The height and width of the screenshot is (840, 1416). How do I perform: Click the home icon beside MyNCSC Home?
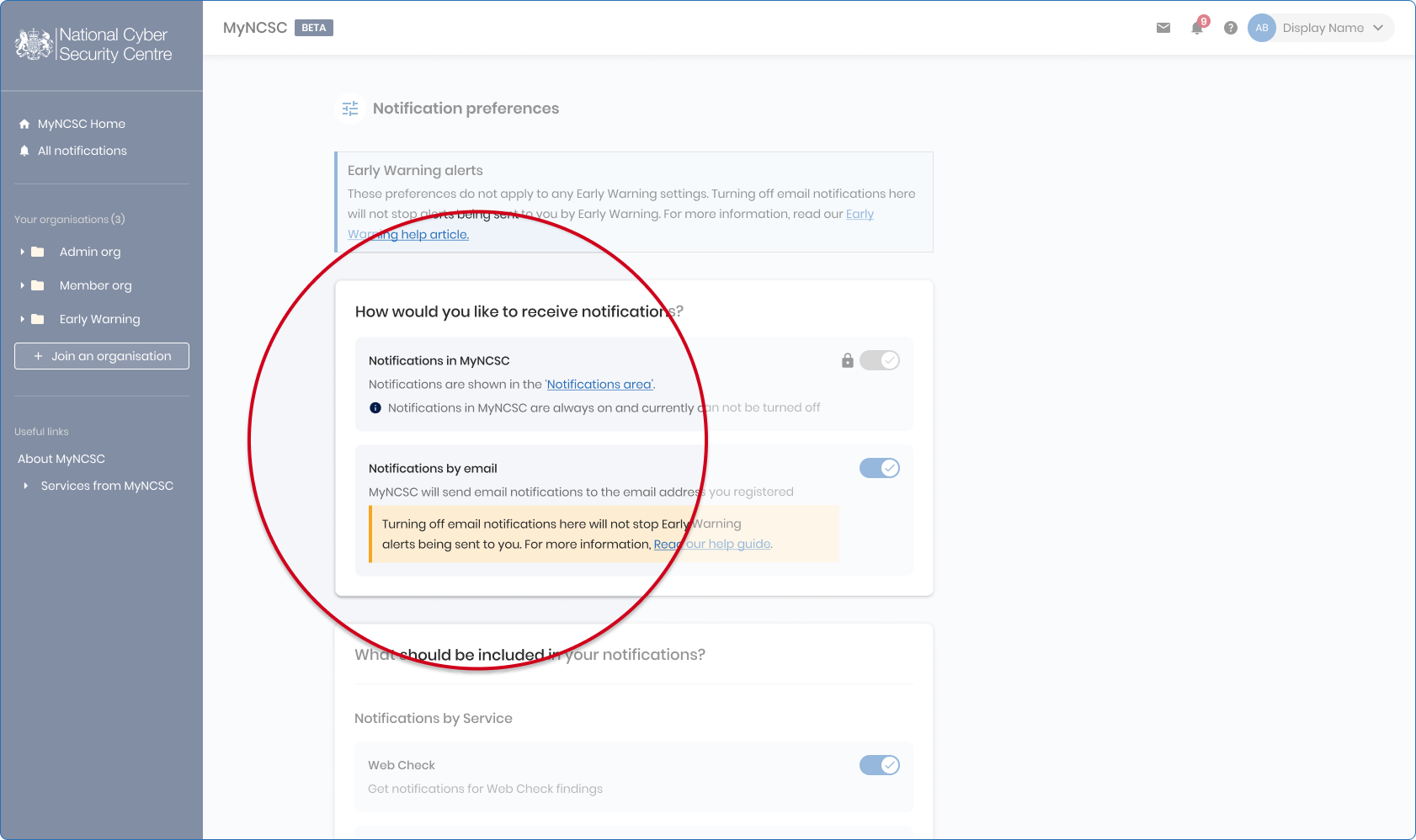point(24,124)
